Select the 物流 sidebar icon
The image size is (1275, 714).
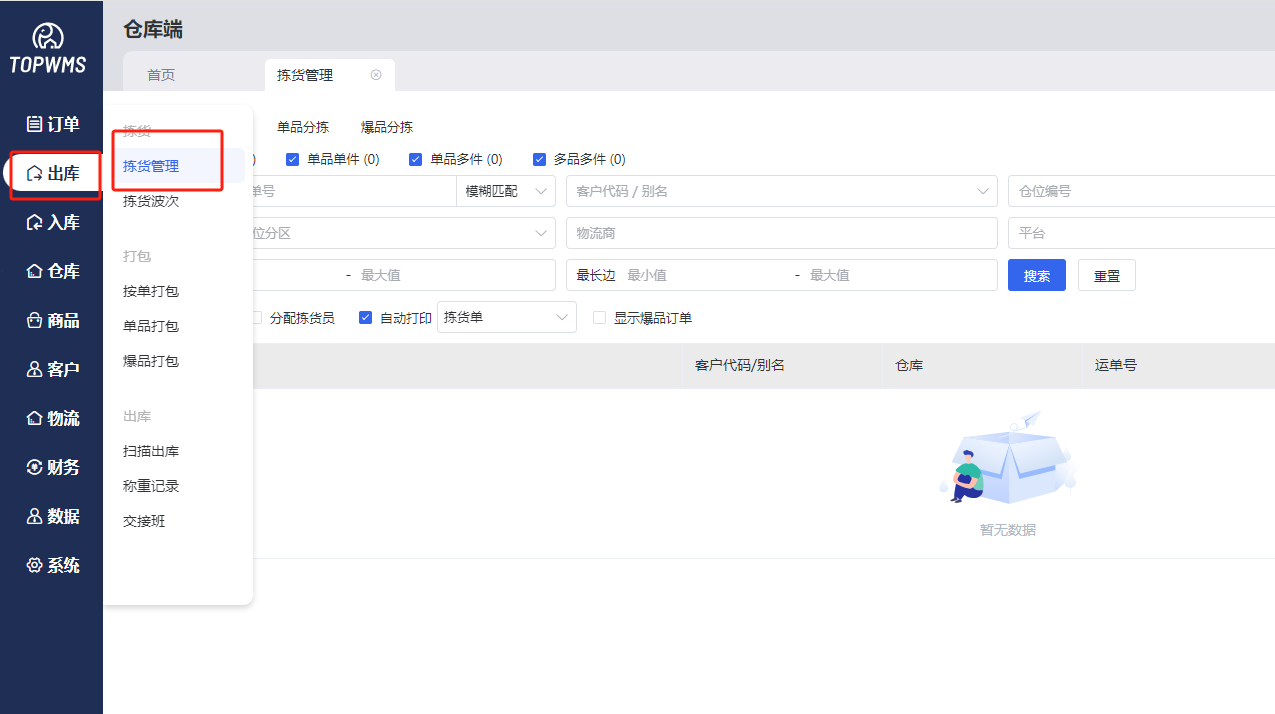tap(35, 418)
